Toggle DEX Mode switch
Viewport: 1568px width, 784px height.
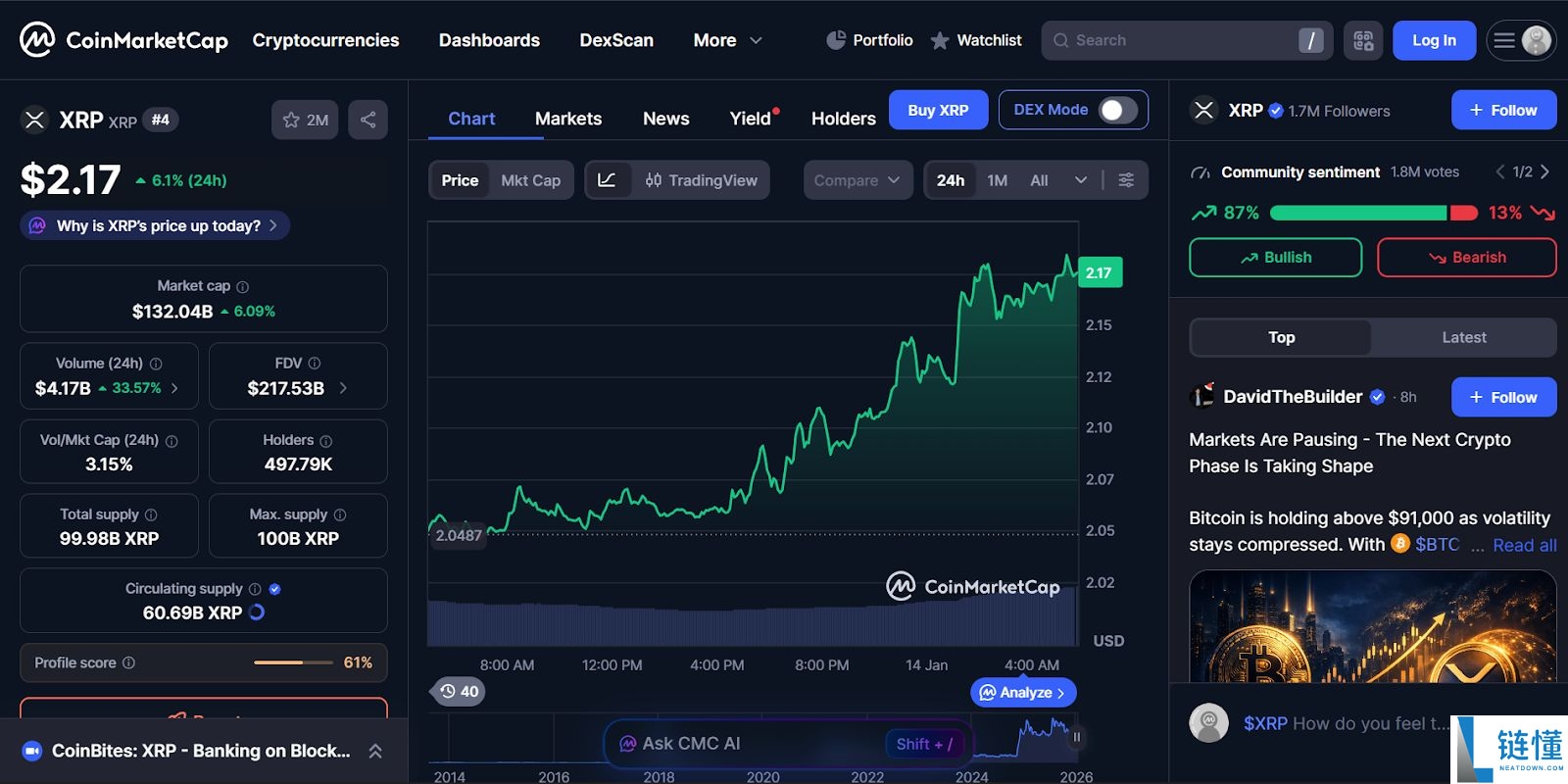1117,110
